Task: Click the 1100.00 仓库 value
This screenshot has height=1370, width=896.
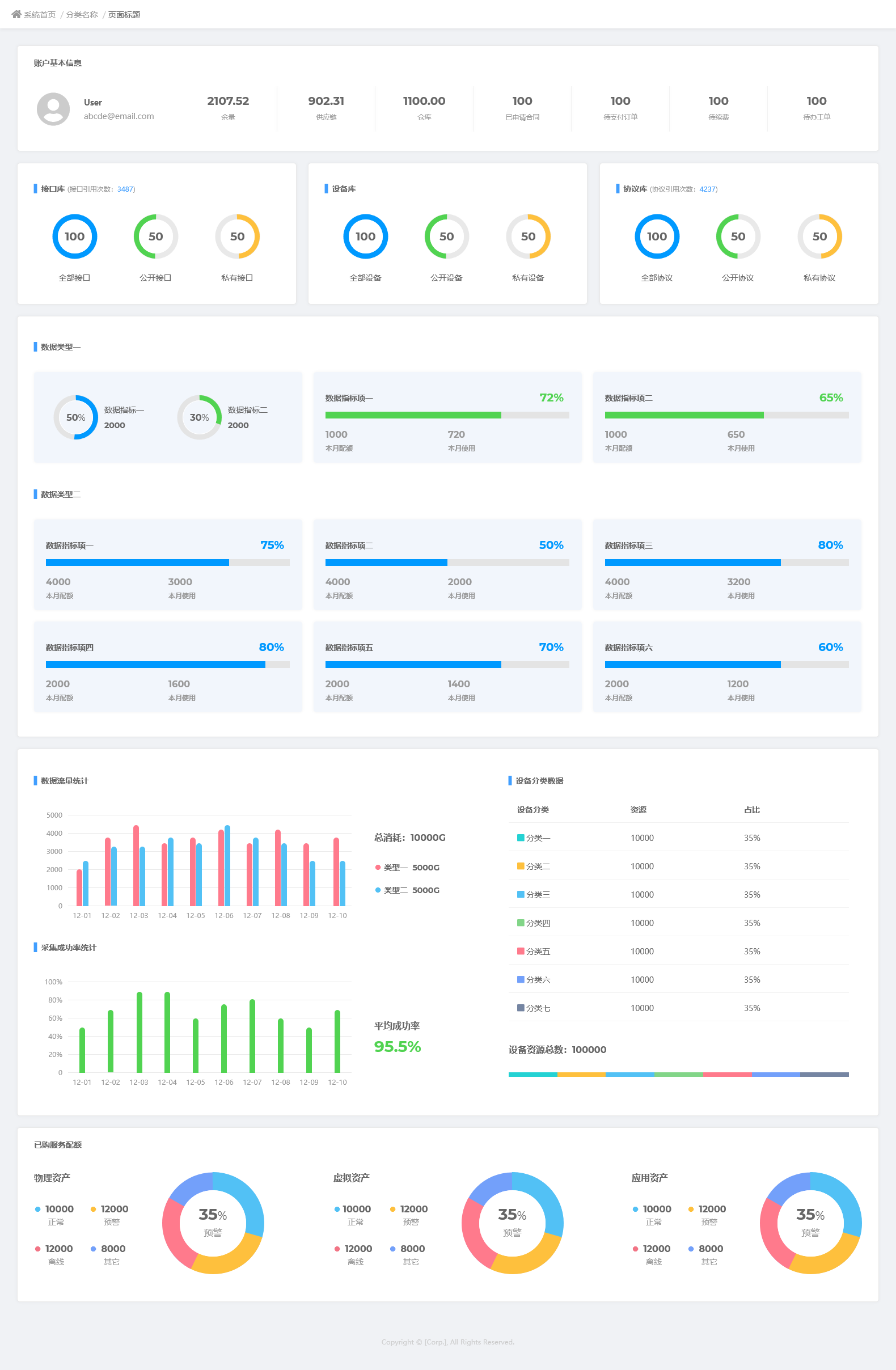Action: (x=424, y=102)
